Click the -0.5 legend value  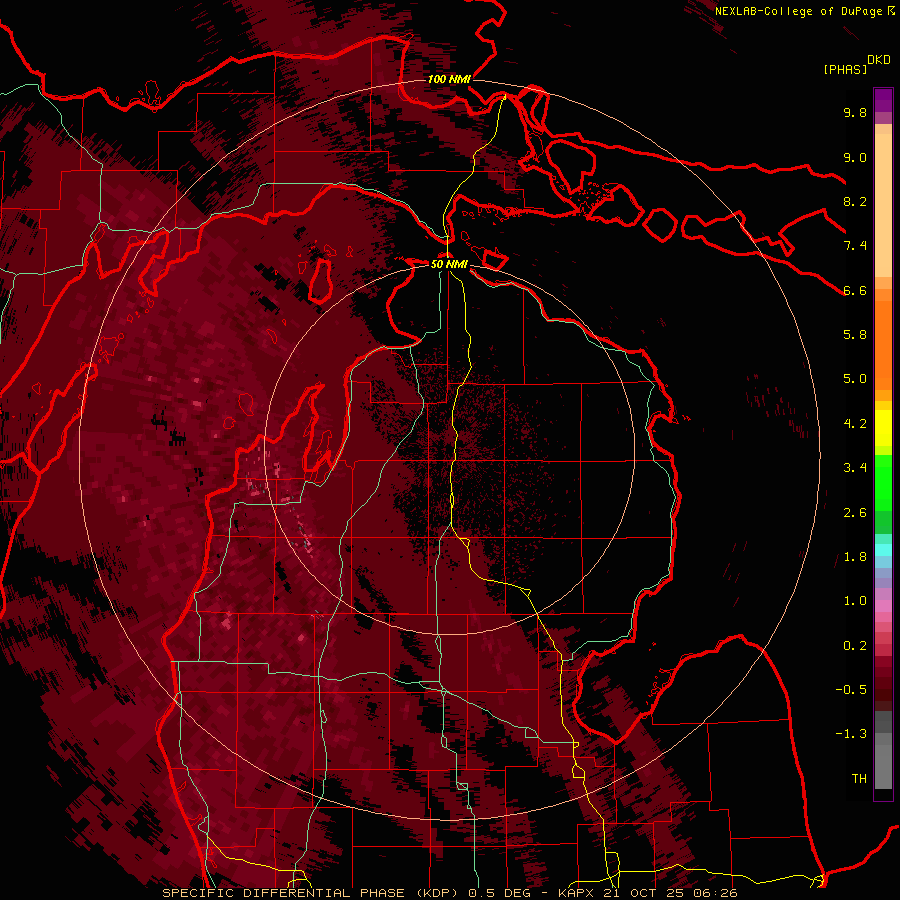pyautogui.click(x=851, y=689)
